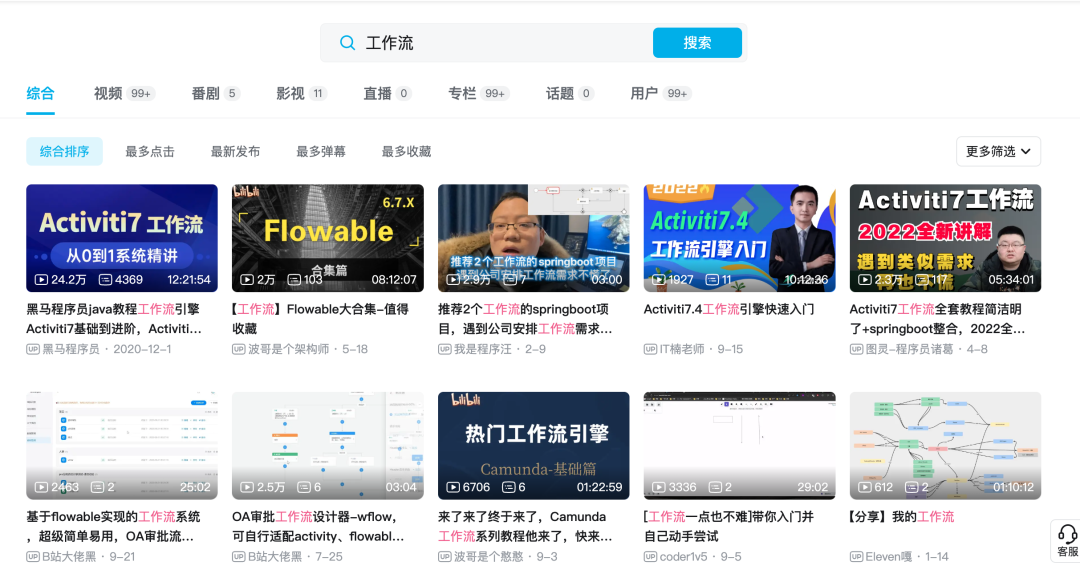This screenshot has width=1080, height=570.
Task: Click the play-count icon showing 1927
Action: pos(658,279)
